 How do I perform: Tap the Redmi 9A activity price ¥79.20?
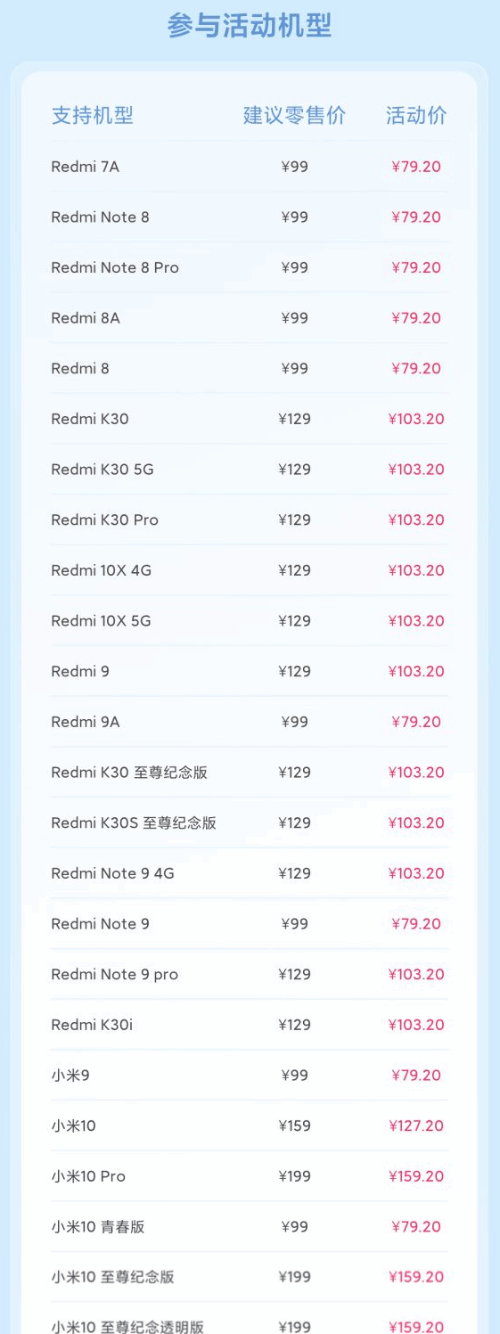click(x=416, y=722)
